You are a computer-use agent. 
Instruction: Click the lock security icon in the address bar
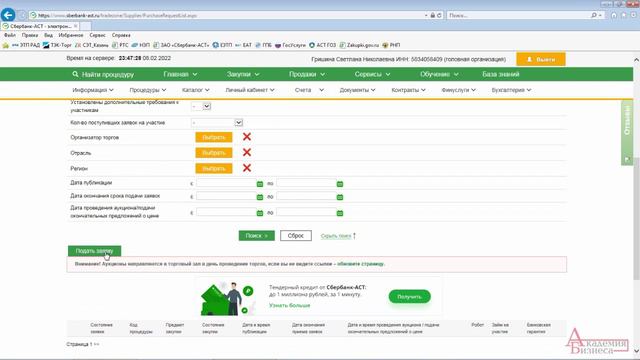tap(433, 15)
